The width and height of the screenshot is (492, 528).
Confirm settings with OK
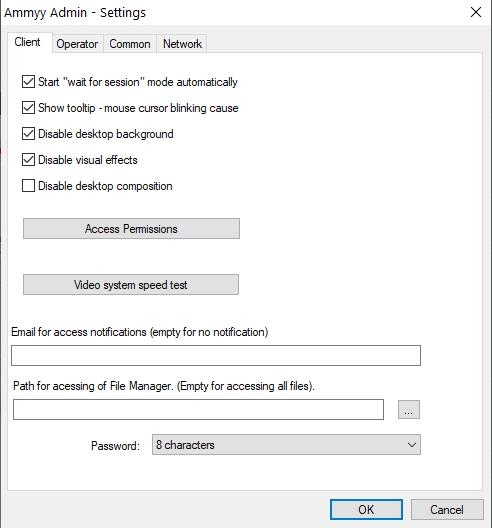[x=366, y=509]
